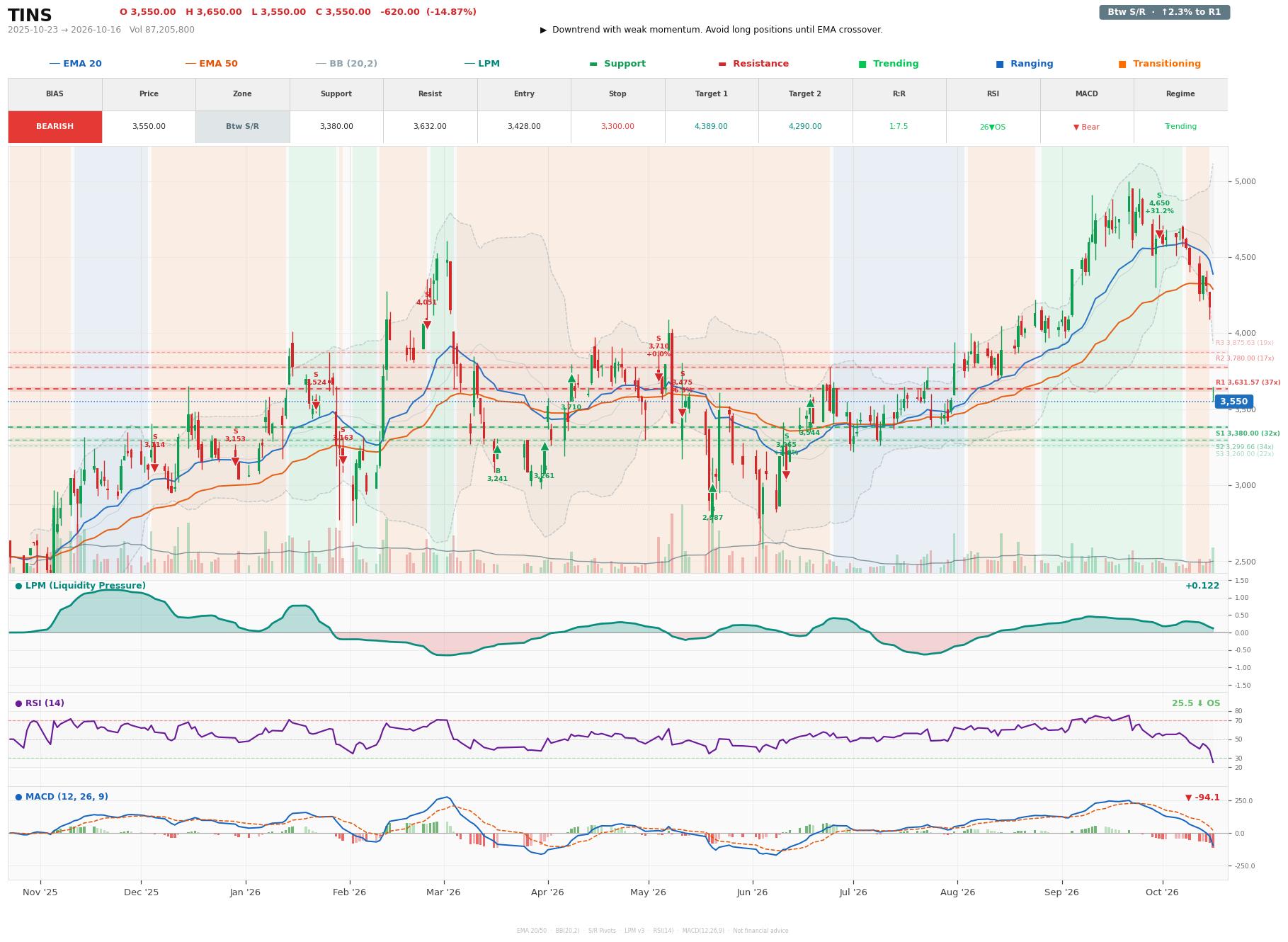Select the Trending regime legend item
Screen dimensions: 1288x942
889,64
